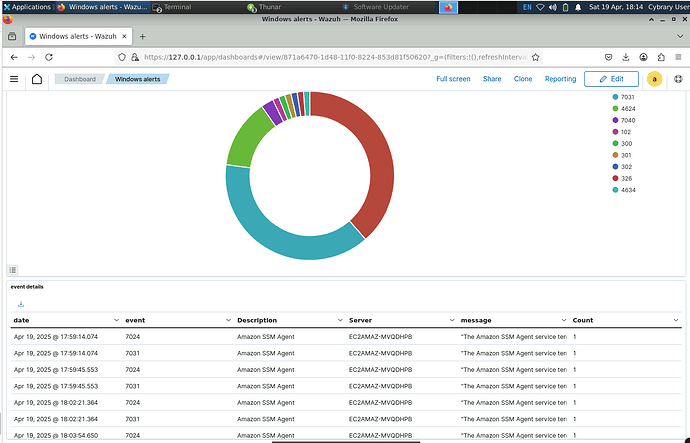Open the Share menu

click(x=492, y=79)
